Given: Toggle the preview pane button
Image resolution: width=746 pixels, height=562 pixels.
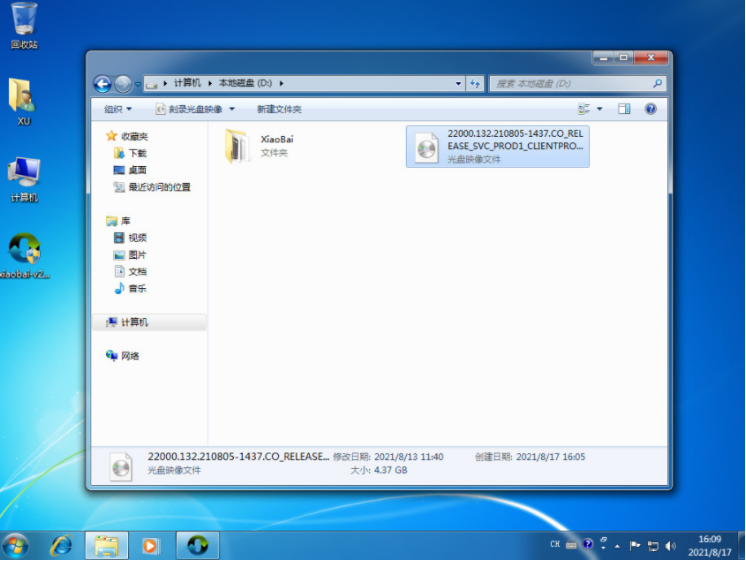Looking at the screenshot, I should tap(624, 109).
